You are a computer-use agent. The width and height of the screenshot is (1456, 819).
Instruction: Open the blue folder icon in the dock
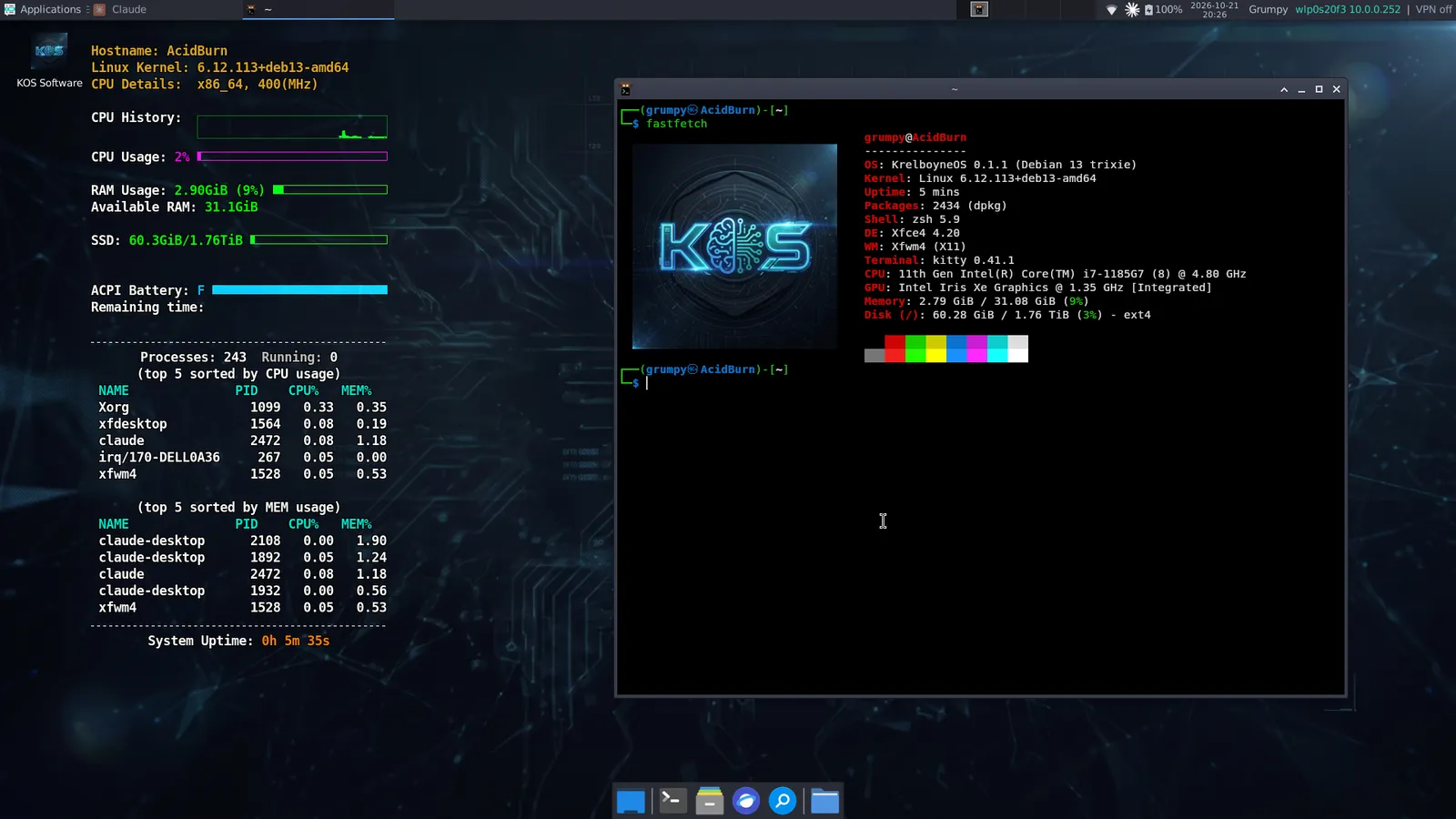pos(824,801)
